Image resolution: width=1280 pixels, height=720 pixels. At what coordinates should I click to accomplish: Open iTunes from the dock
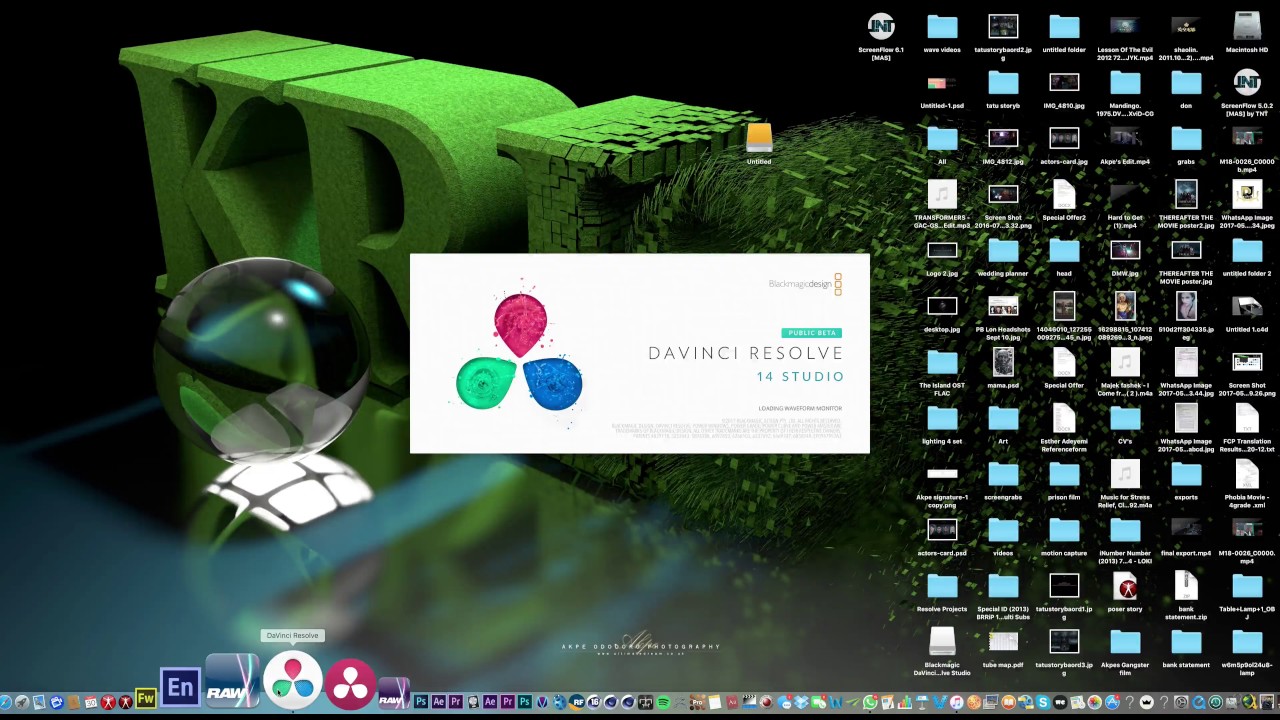point(956,703)
